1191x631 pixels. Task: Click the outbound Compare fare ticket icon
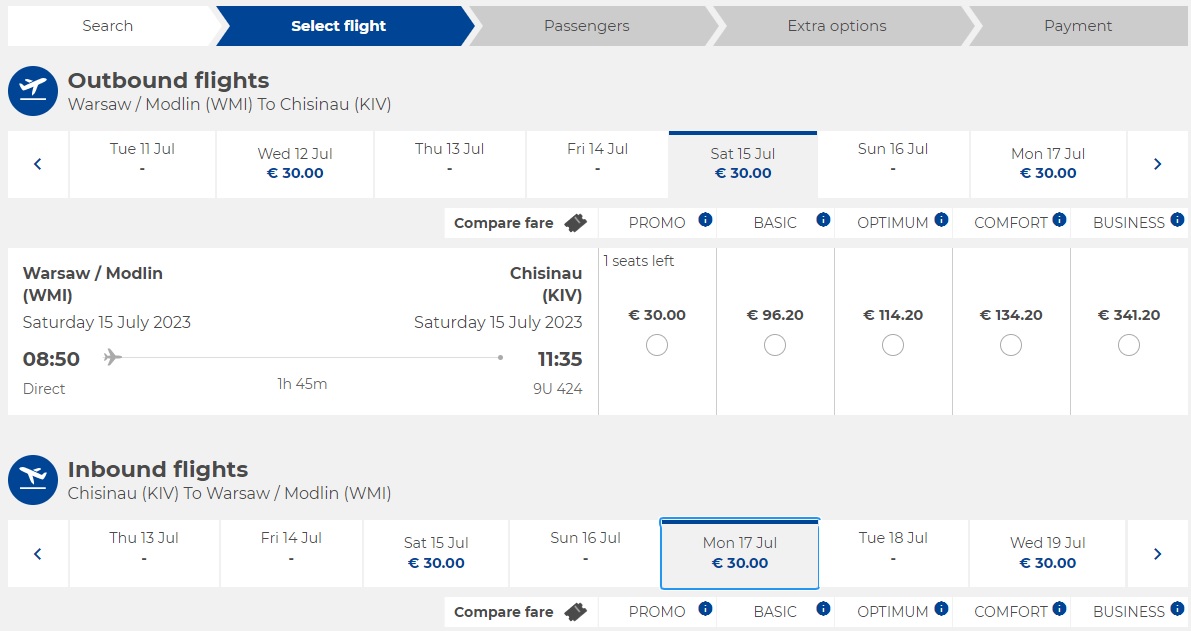pos(575,223)
